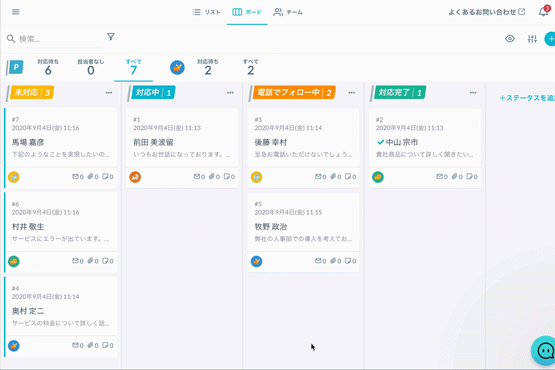Screen dimensions: 555x370
Task: Click the P project badge
Action: (x=15, y=67)
